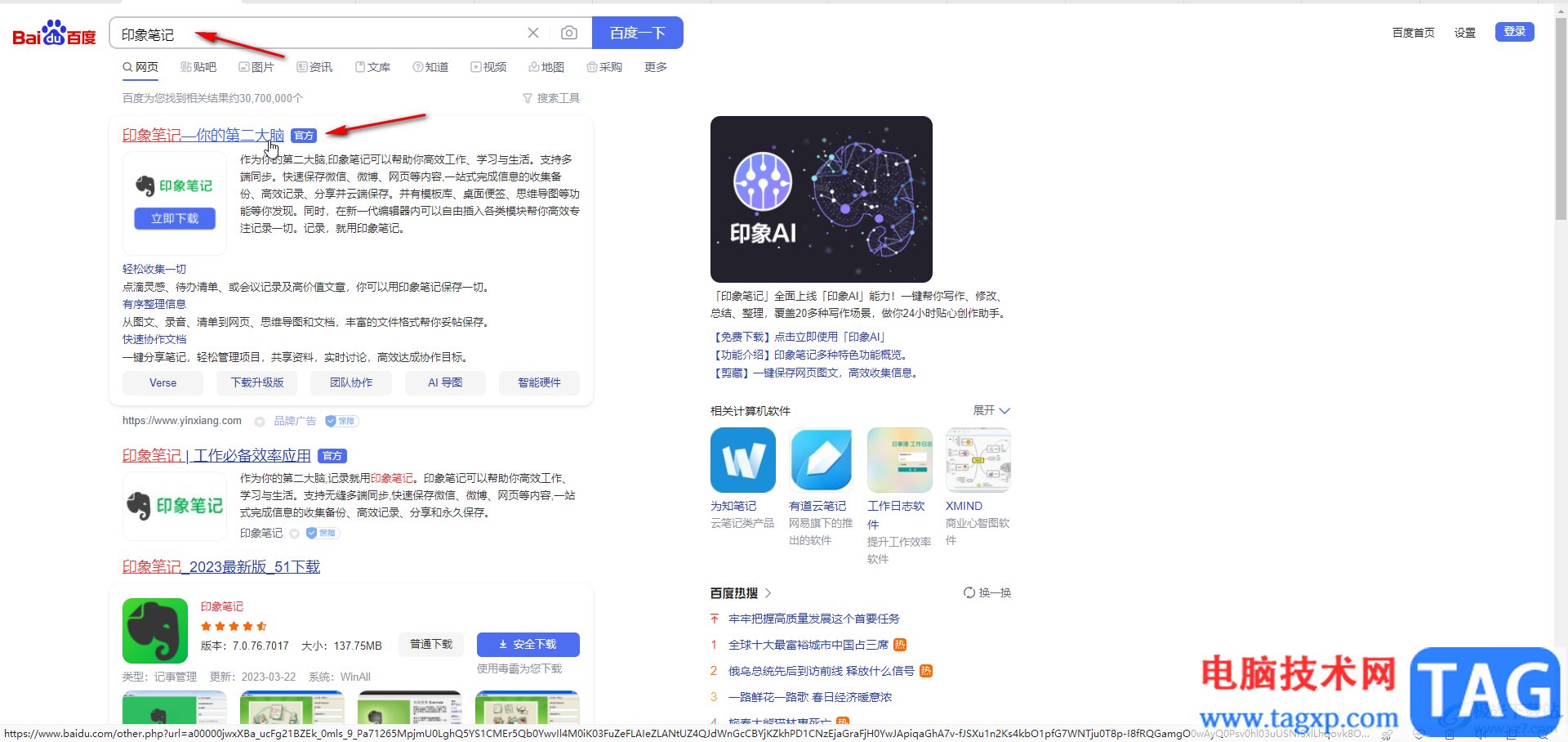Click the green Evernote elephant app icon
This screenshot has height=742, width=1568.
(x=155, y=631)
